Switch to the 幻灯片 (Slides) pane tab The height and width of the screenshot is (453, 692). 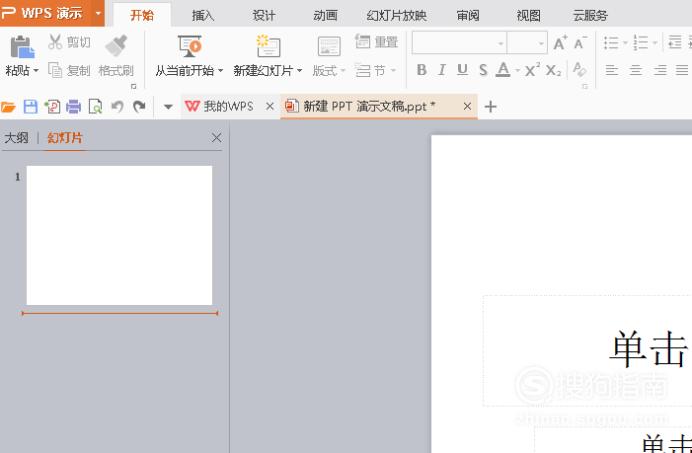(x=65, y=138)
